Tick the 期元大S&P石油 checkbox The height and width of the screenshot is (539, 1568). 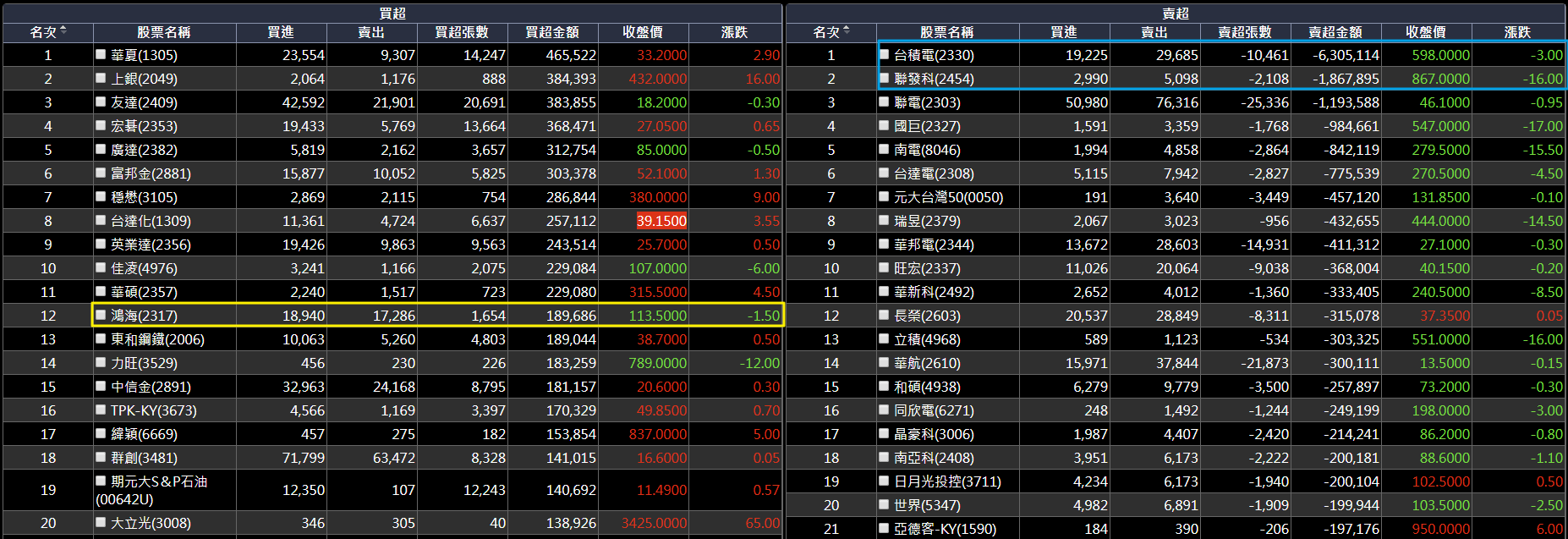click(x=101, y=481)
